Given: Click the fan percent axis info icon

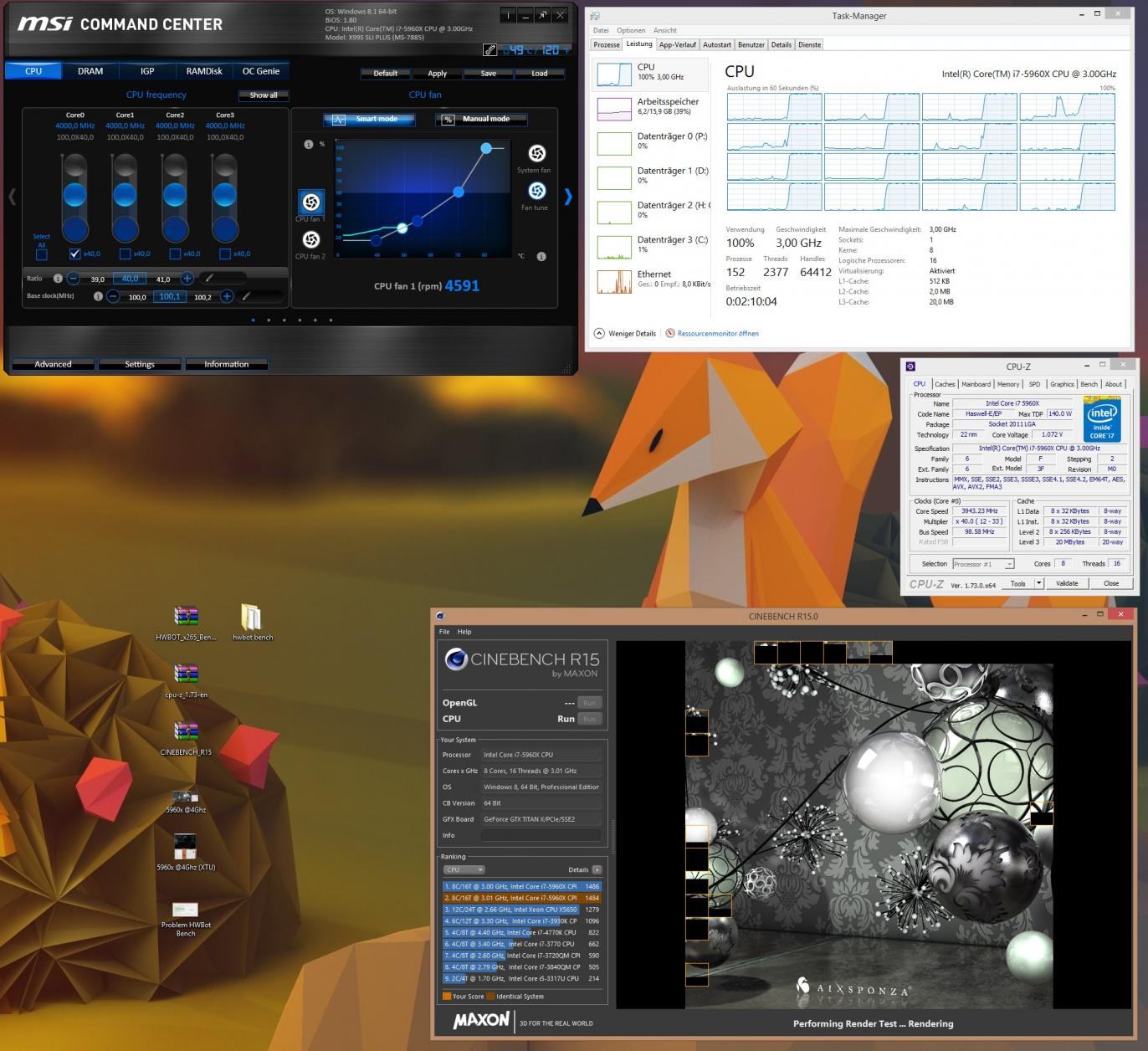Looking at the screenshot, I should pos(308,144).
